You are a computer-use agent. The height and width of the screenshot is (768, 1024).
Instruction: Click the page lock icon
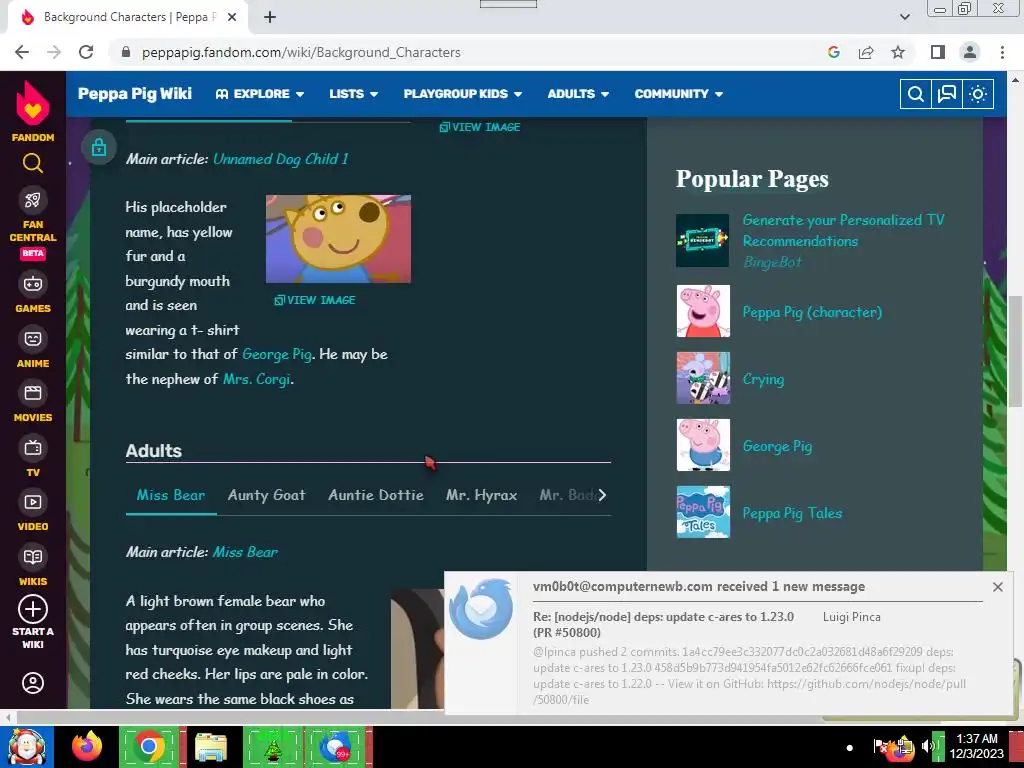pos(99,147)
